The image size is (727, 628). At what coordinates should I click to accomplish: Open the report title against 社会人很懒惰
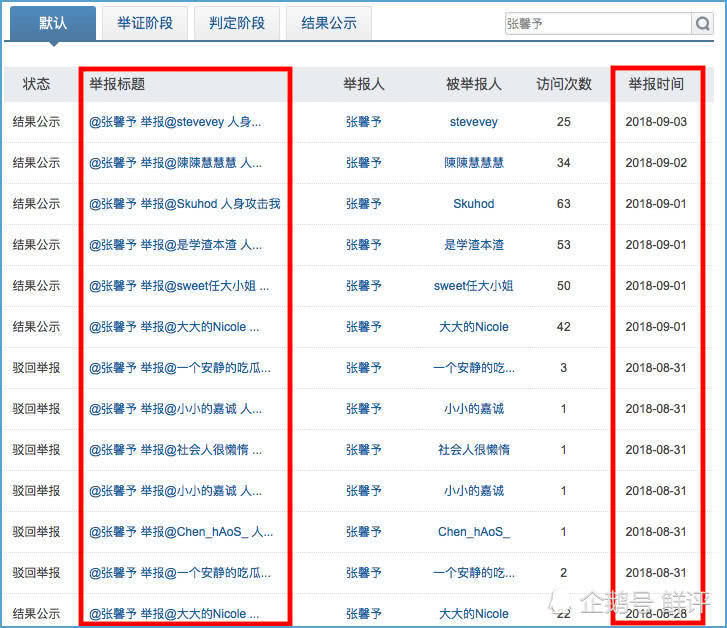click(175, 450)
